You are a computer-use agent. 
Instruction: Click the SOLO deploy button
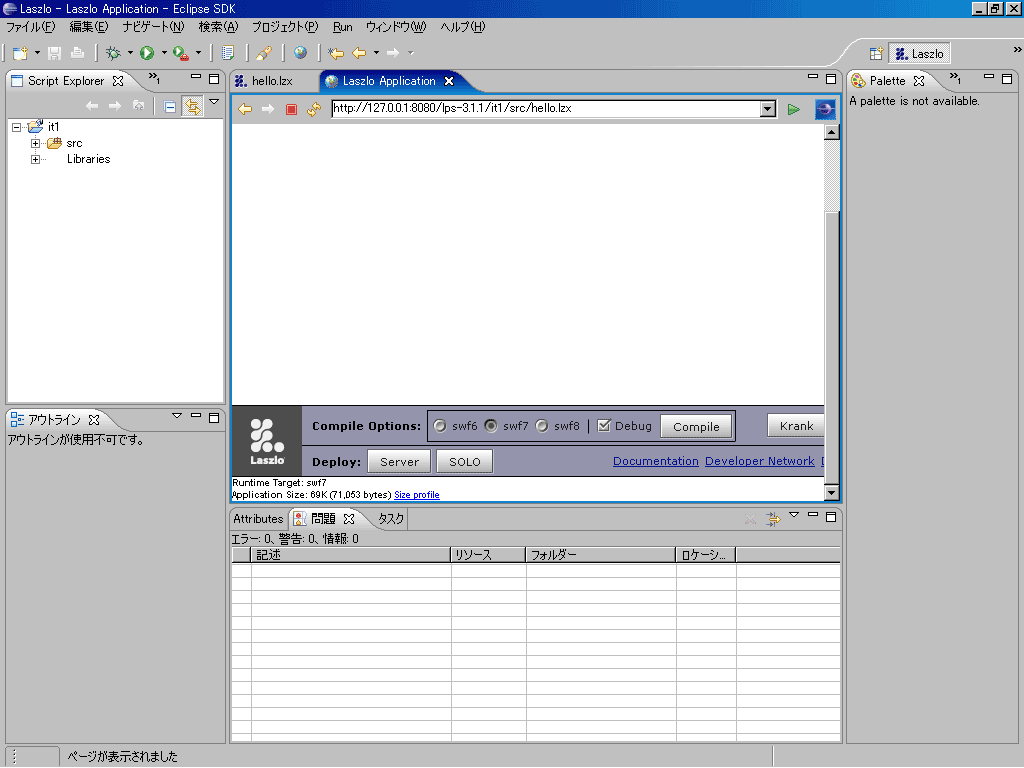click(x=464, y=462)
